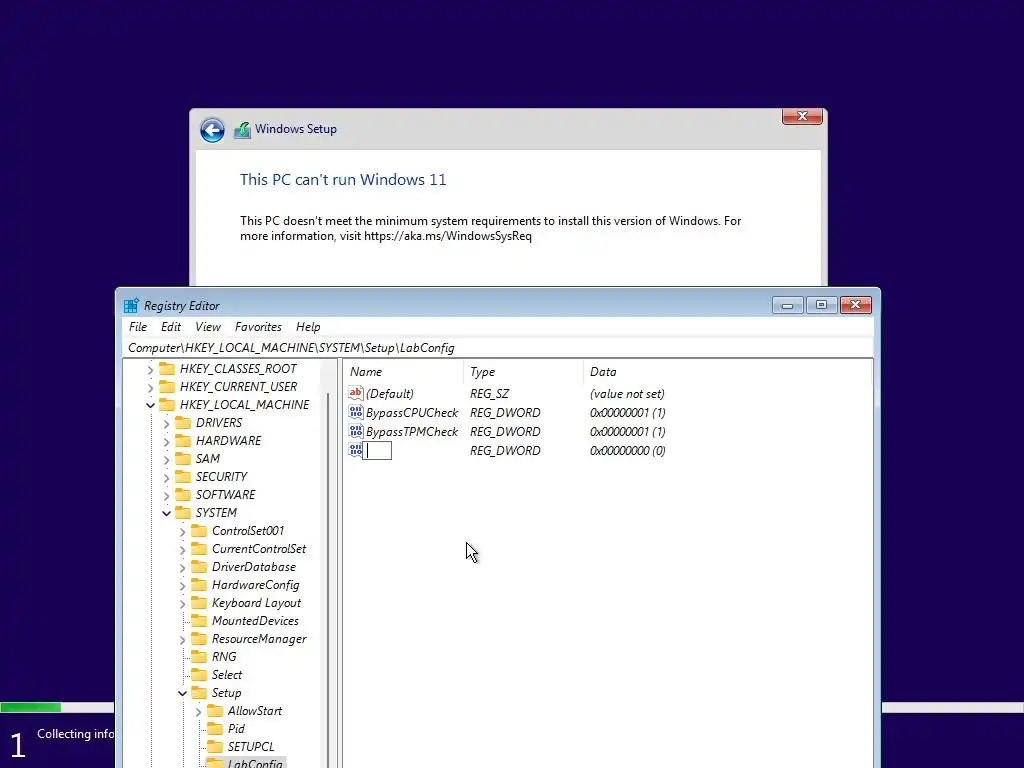Click the (value not set) data cell
The width and height of the screenshot is (1024, 768).
[x=627, y=393]
